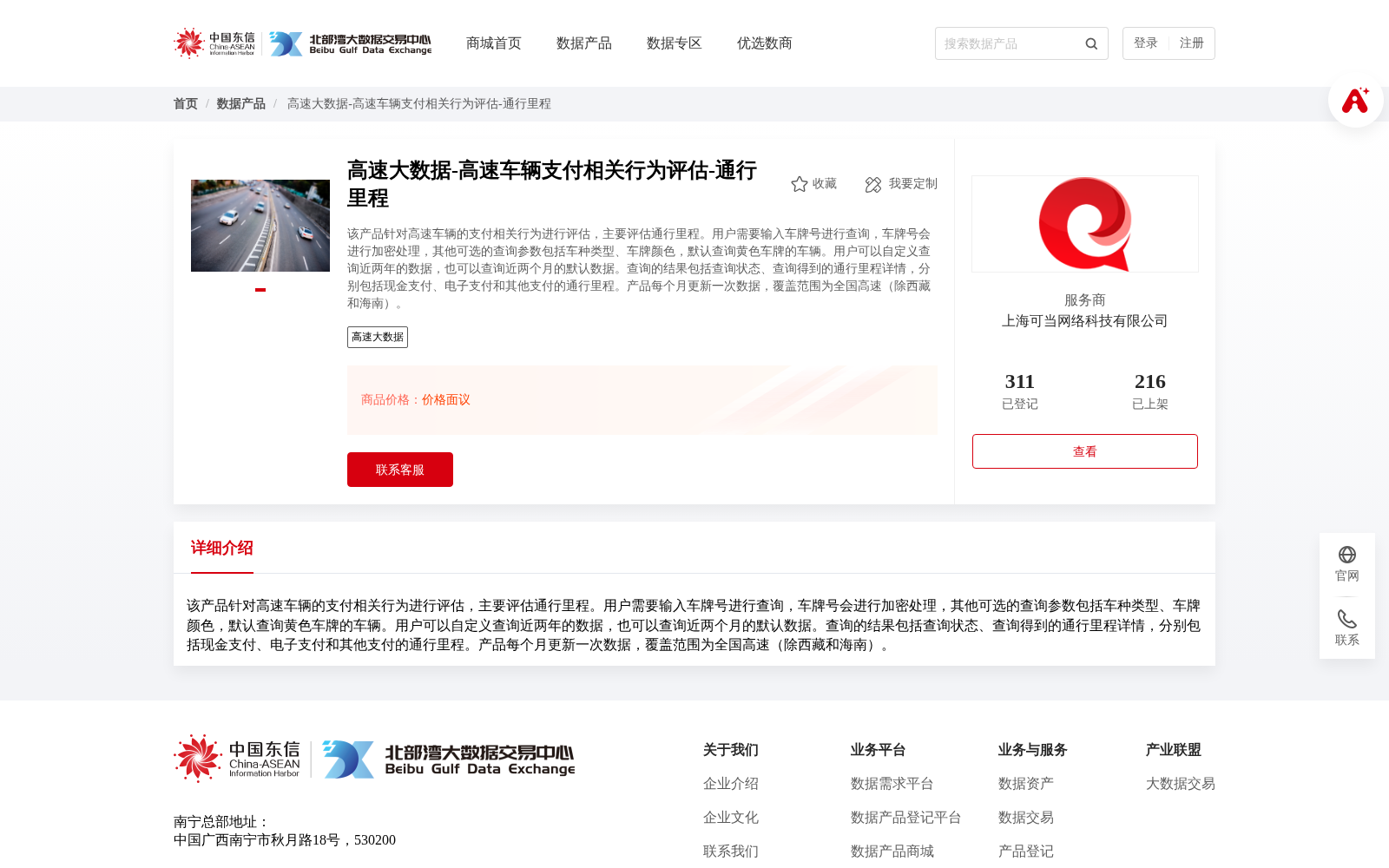Open 数据交易 in the footer
Screen dimensions: 1389x868
click(1026, 818)
